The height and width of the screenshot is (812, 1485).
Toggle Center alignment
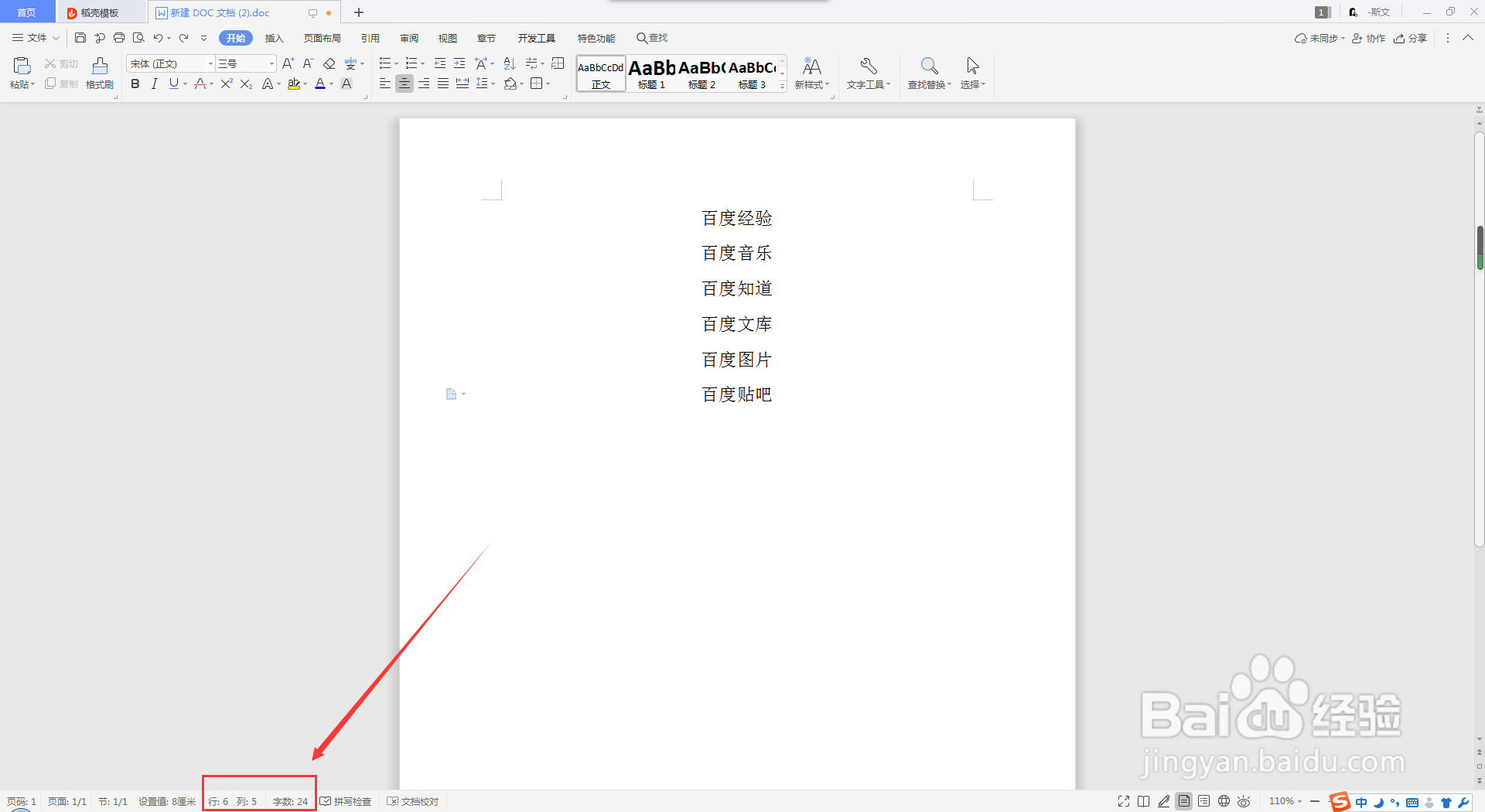[405, 84]
